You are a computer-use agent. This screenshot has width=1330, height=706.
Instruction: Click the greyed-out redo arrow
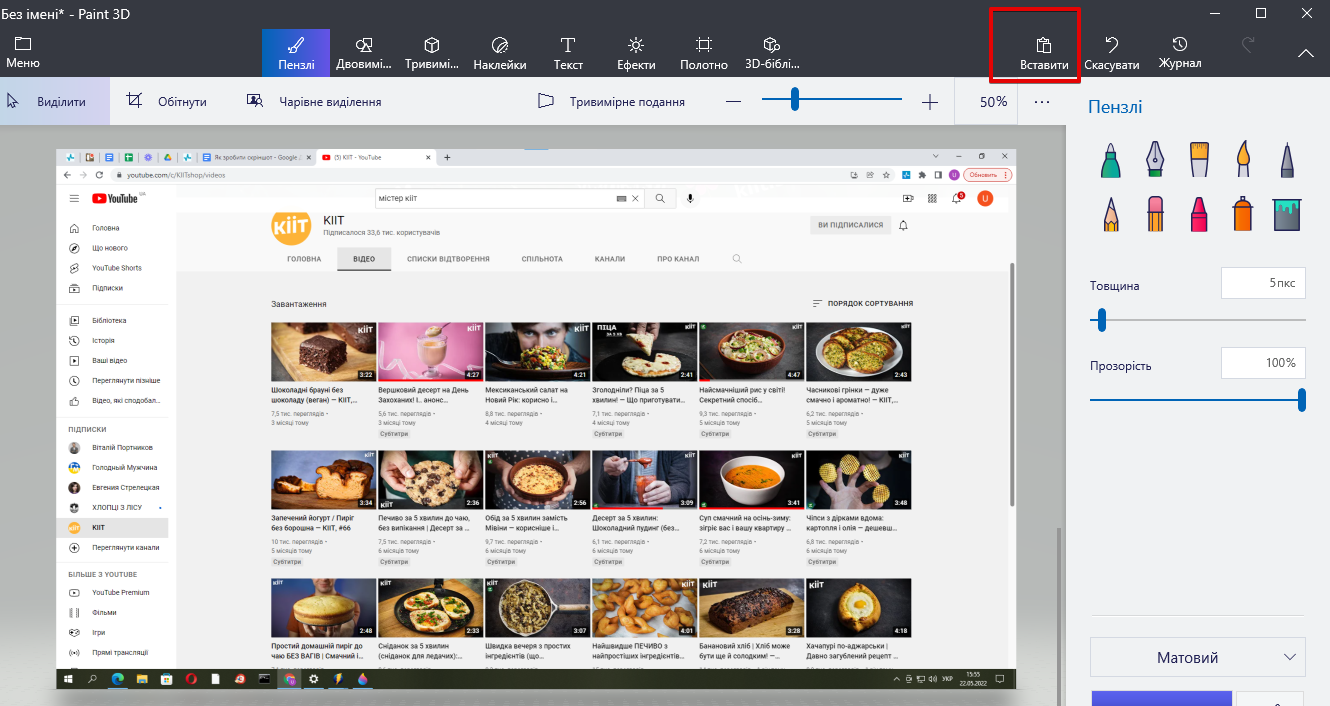click(1248, 45)
